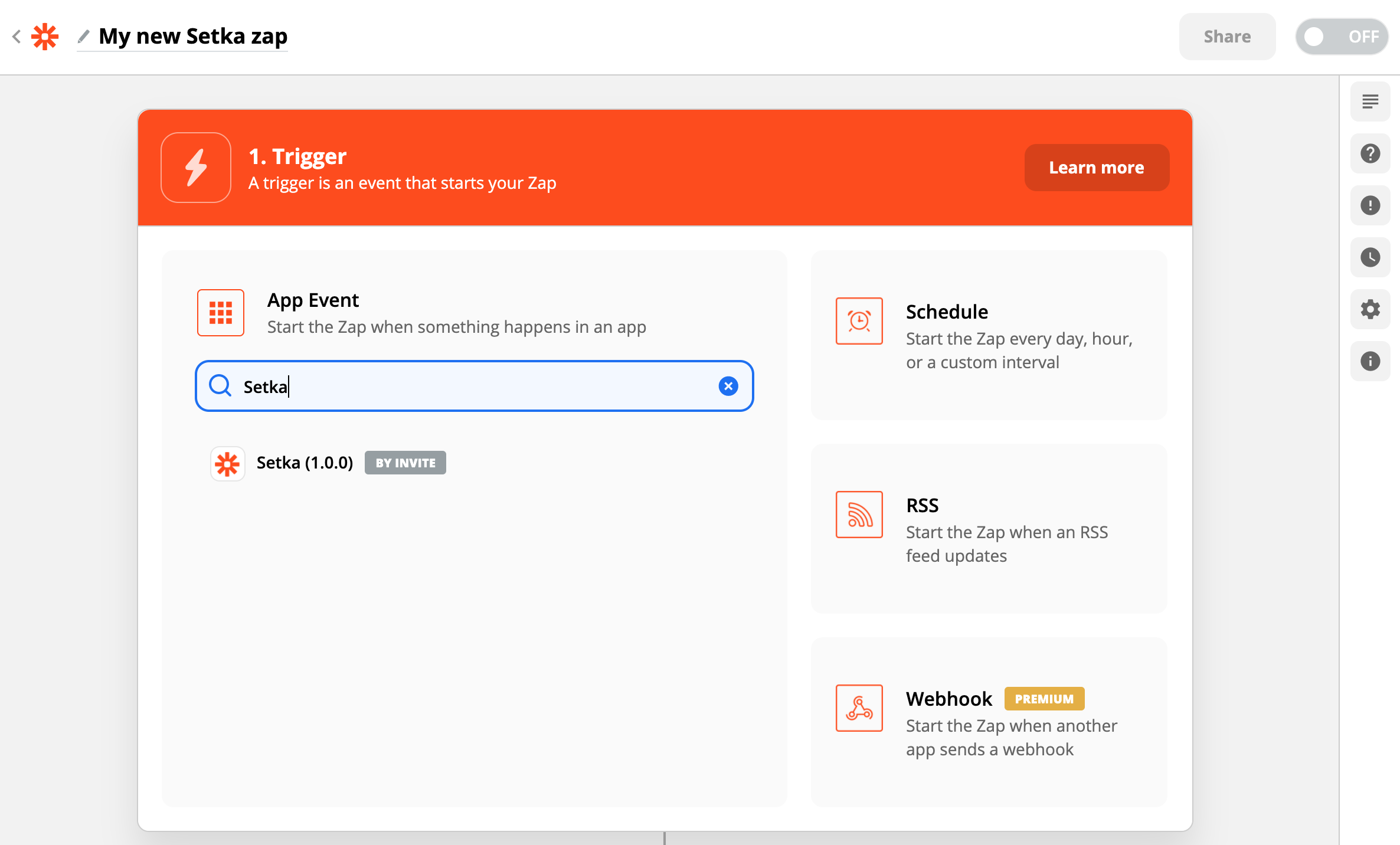Click the Trigger lightning bolt icon
1400x845 pixels.
(x=196, y=168)
